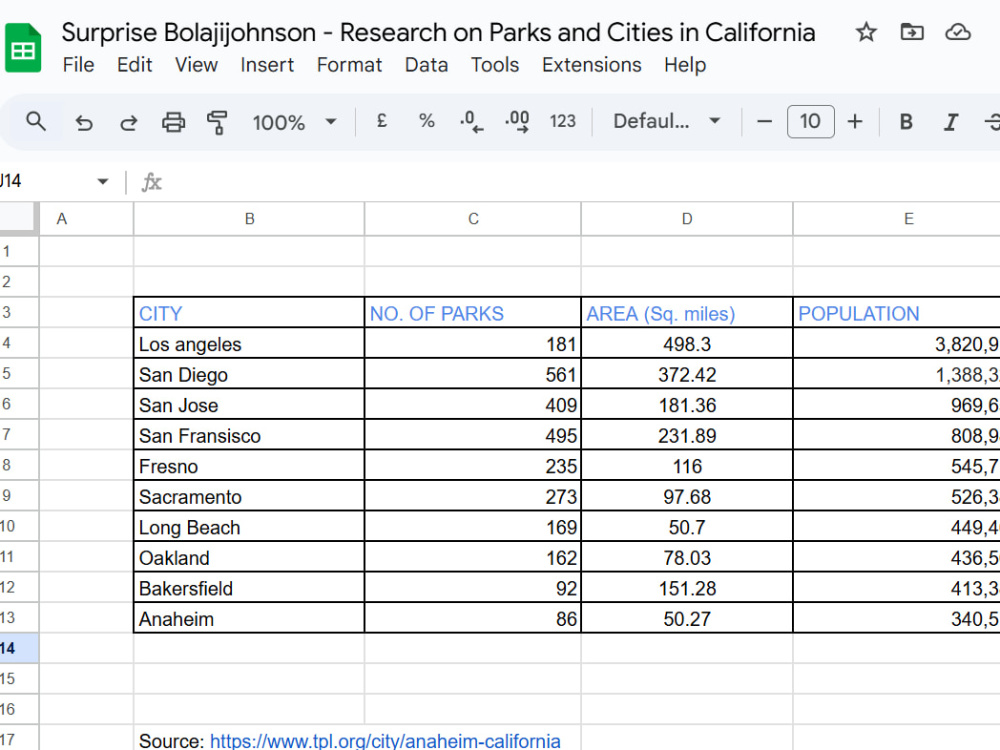
Task: Click the search menus magnifier icon
Action: point(36,121)
